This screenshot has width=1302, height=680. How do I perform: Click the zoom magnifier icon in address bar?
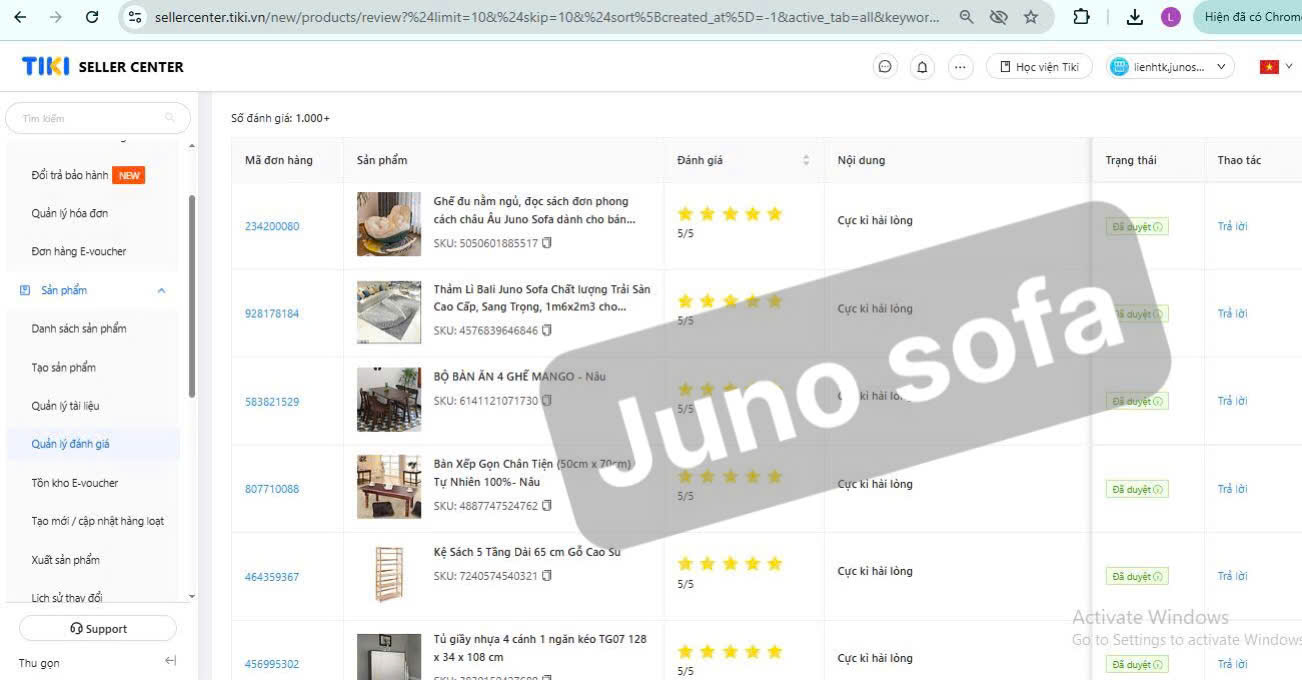966,17
